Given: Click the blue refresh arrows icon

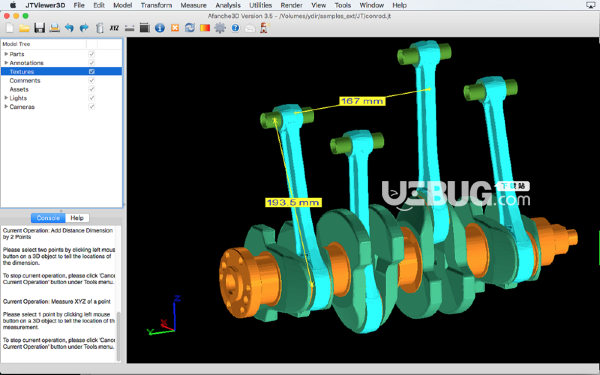Looking at the screenshot, I should (190, 28).
